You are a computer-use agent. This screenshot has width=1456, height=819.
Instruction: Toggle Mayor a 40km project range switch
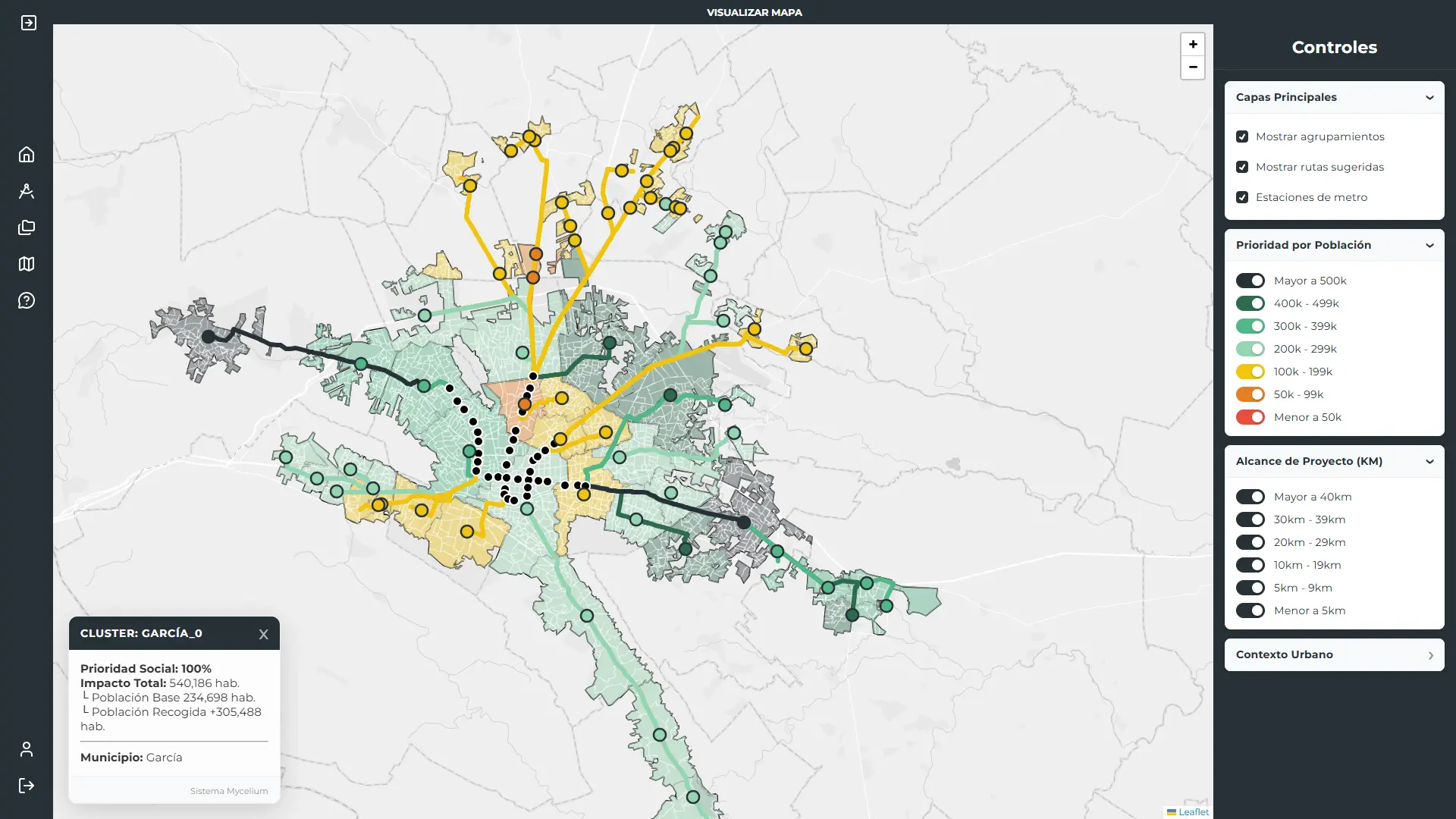click(1250, 497)
